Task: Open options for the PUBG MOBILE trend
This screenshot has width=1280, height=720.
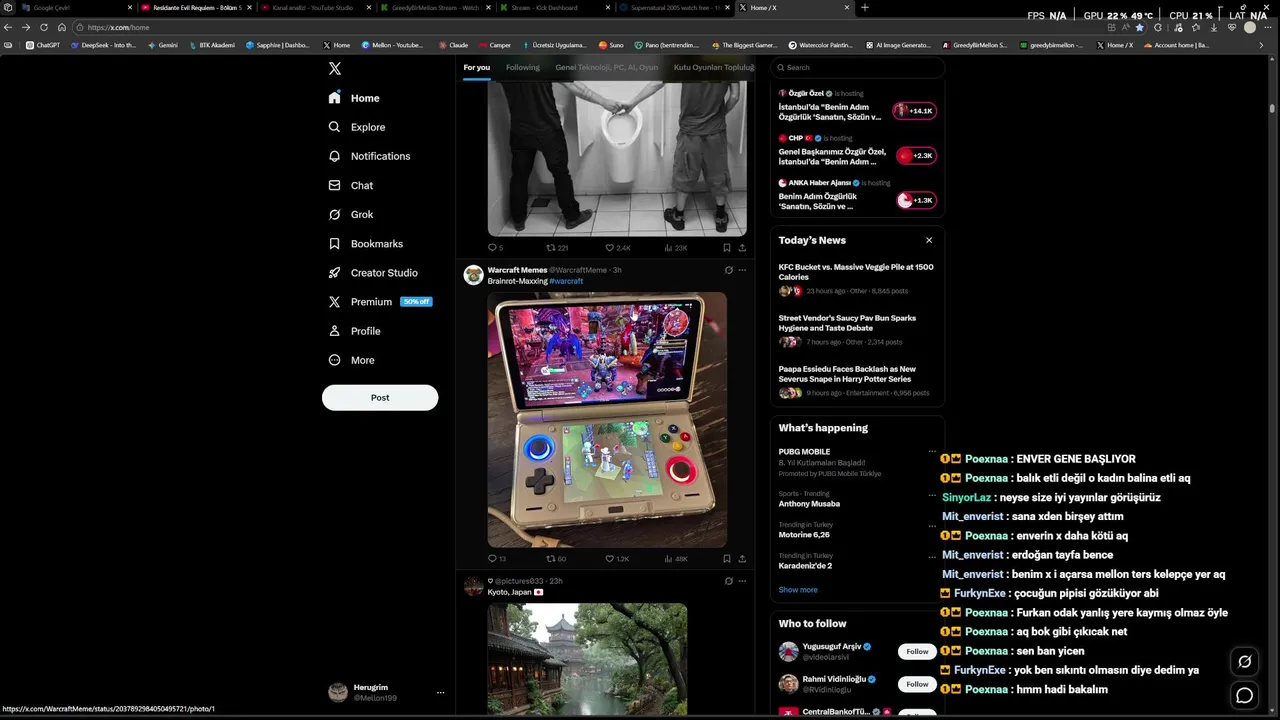Action: tap(932, 452)
